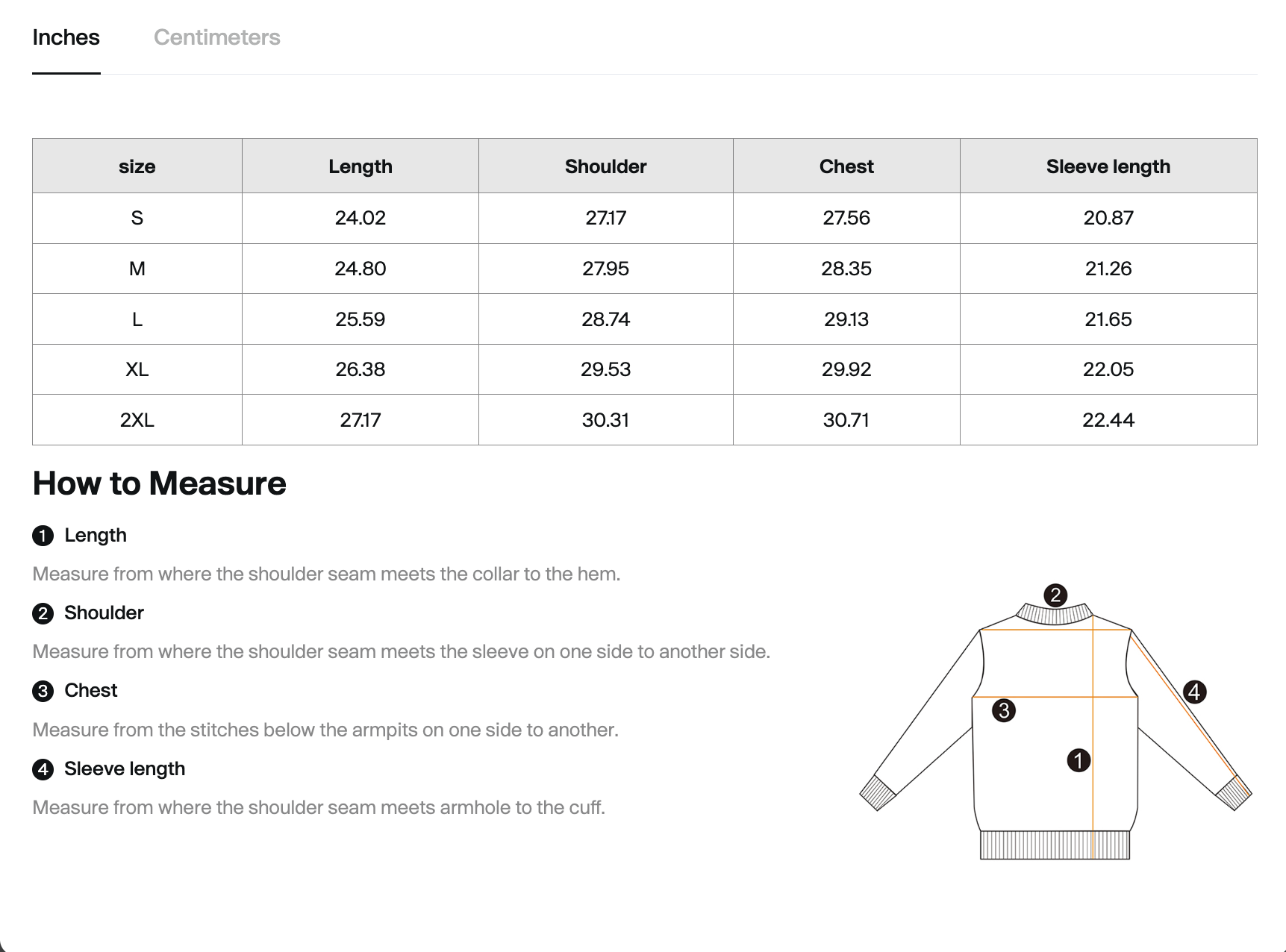Select the Inches tab
1286x952 pixels.
pyautogui.click(x=66, y=37)
